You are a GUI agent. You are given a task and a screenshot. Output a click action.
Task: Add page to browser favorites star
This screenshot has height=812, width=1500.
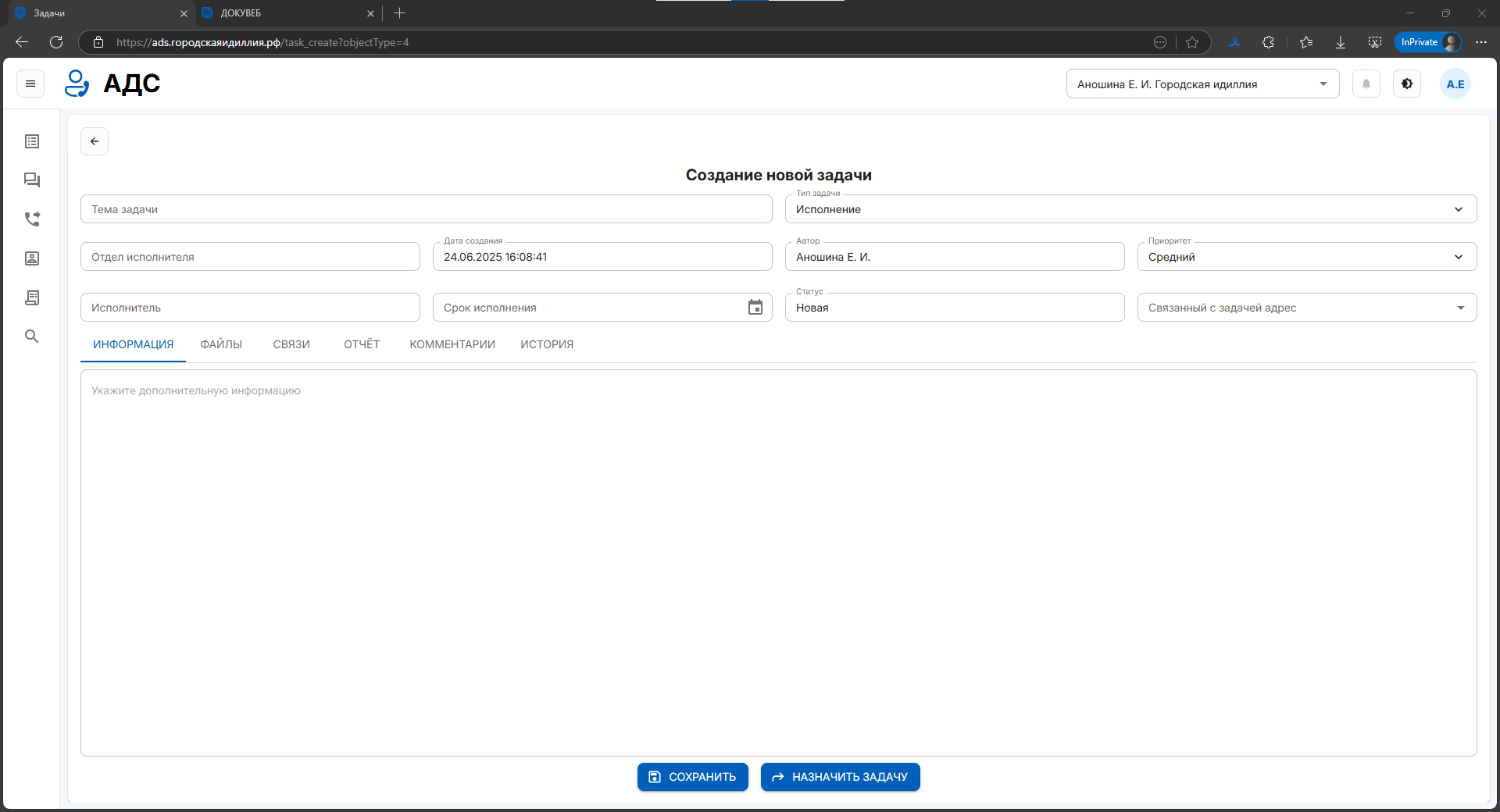click(x=1192, y=42)
